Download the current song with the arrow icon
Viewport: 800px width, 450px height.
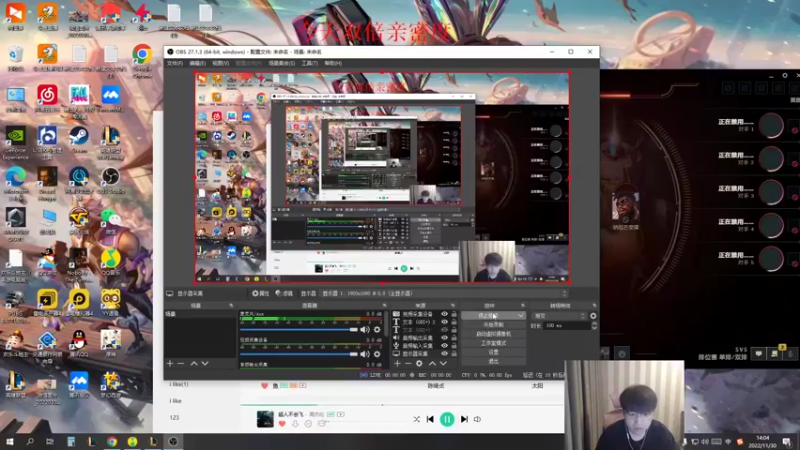coord(295,423)
